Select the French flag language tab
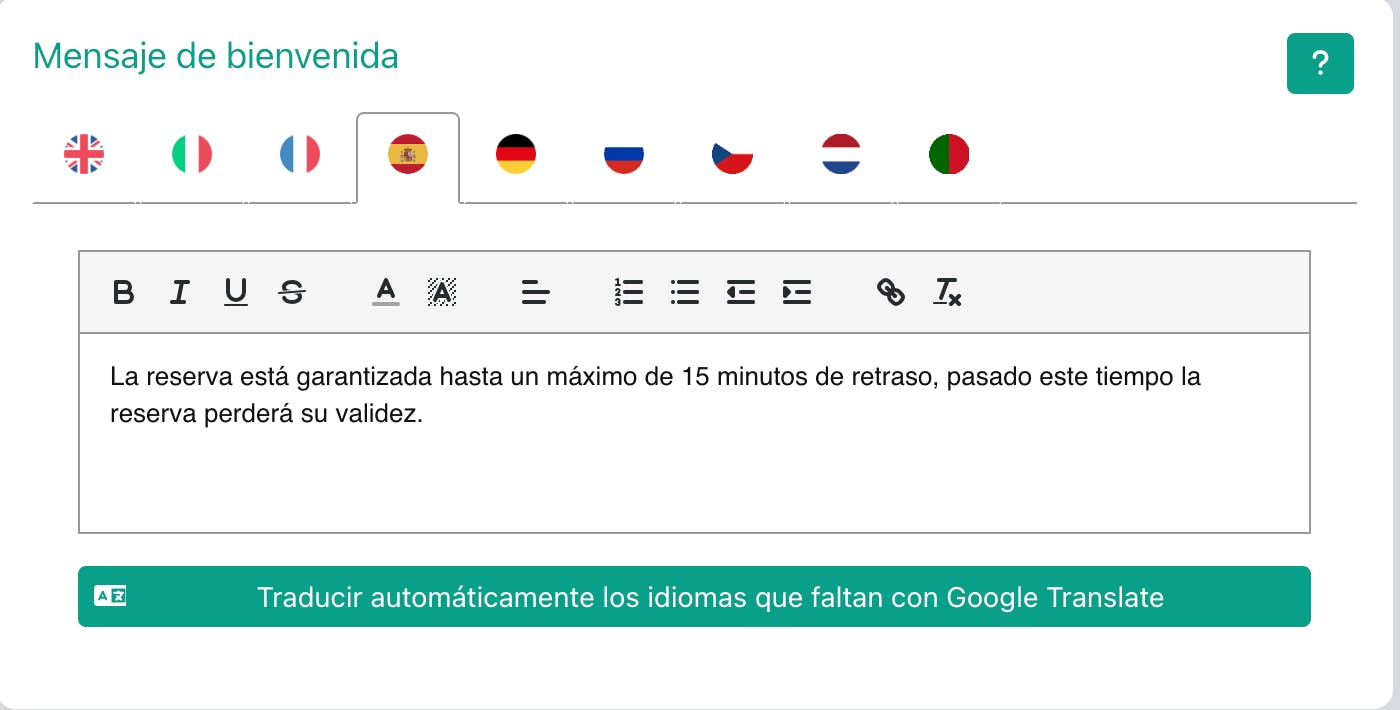 click(x=300, y=155)
